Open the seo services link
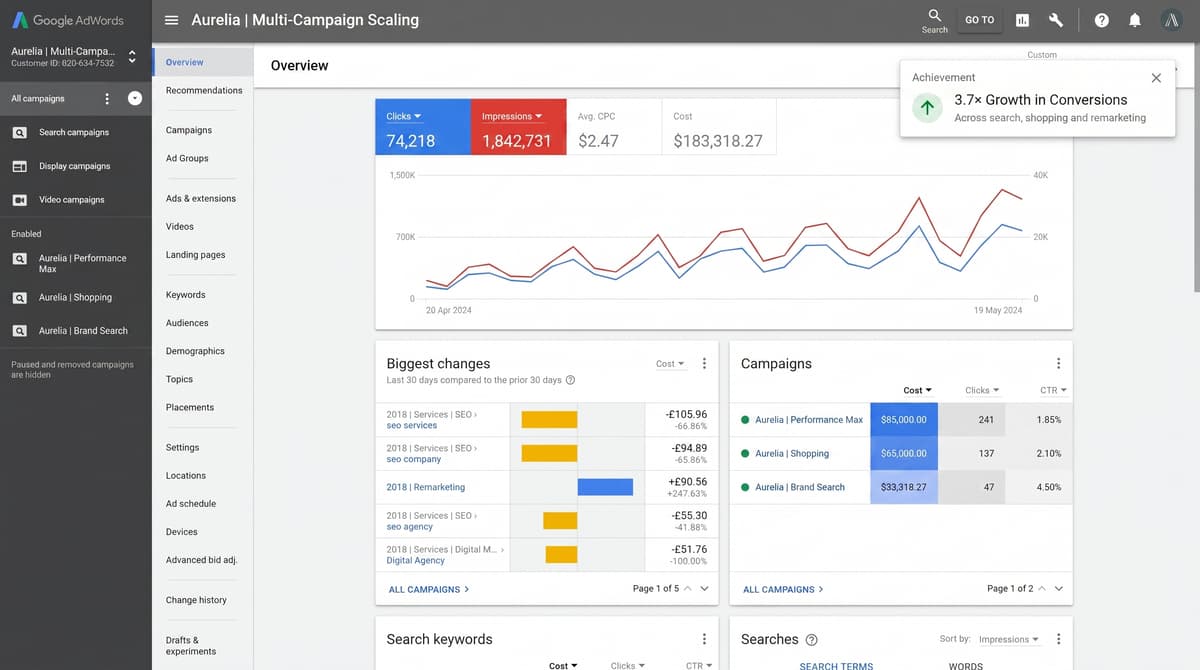 (412, 426)
